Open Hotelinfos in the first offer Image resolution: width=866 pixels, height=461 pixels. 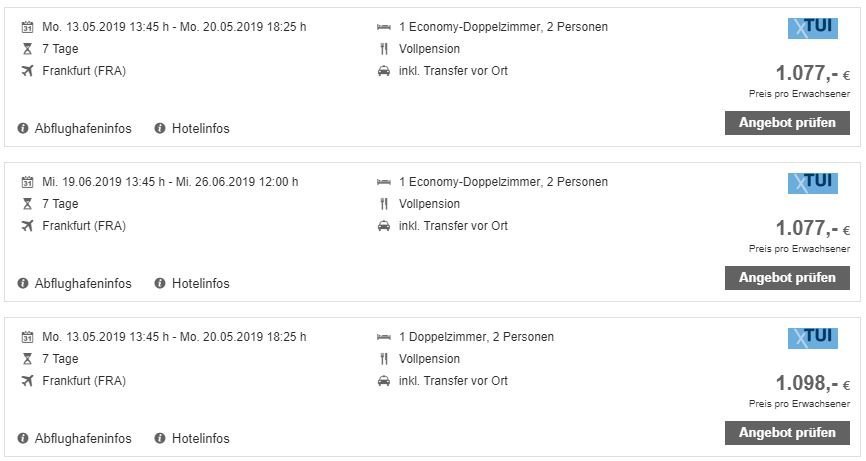pyautogui.click(x=200, y=129)
